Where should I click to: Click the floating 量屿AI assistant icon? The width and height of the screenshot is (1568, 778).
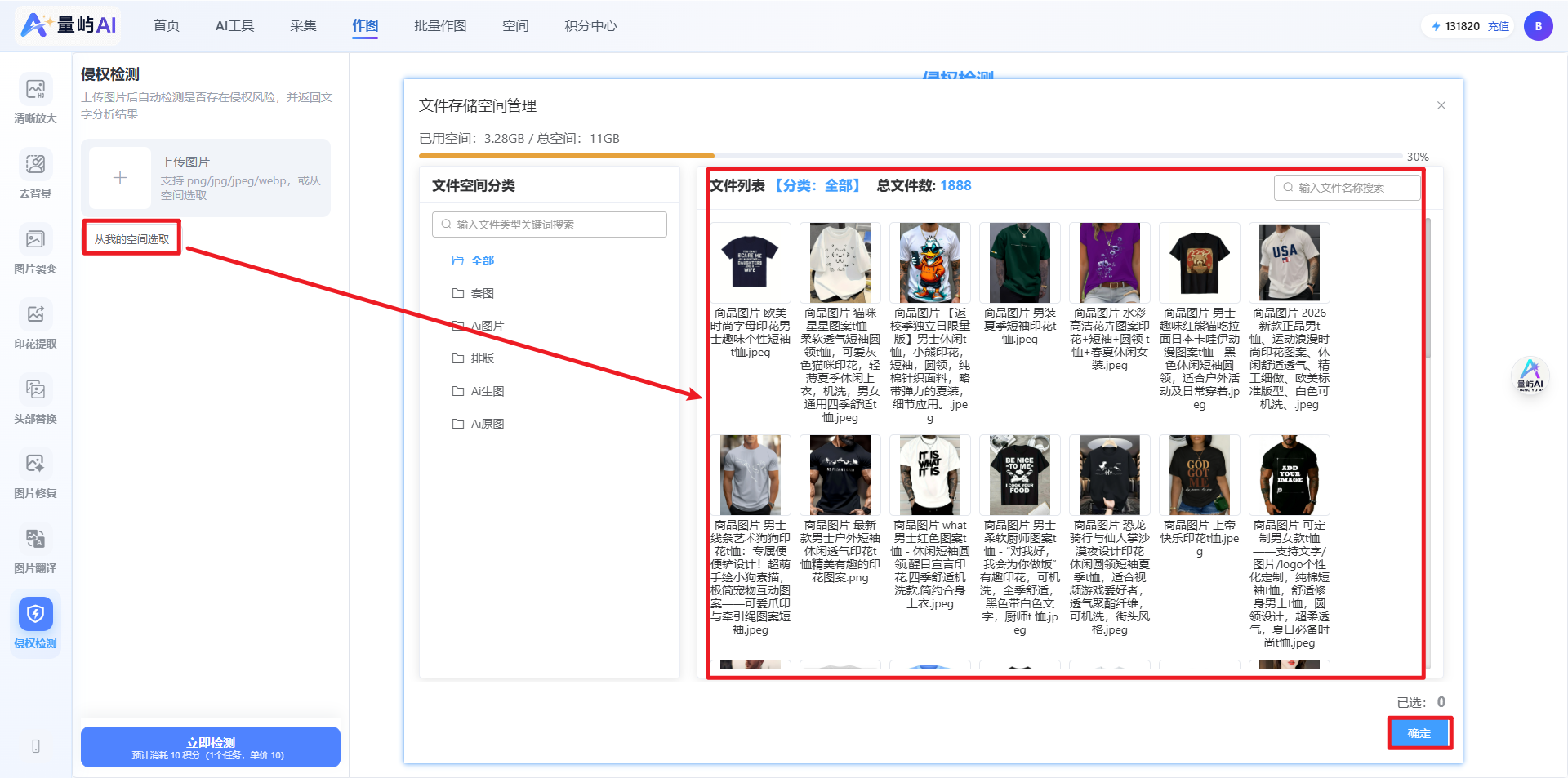point(1530,376)
